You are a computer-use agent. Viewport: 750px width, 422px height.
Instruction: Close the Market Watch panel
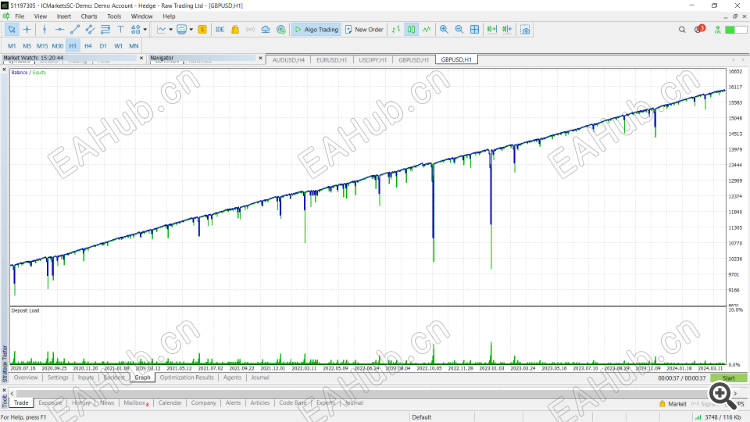[x=141, y=58]
